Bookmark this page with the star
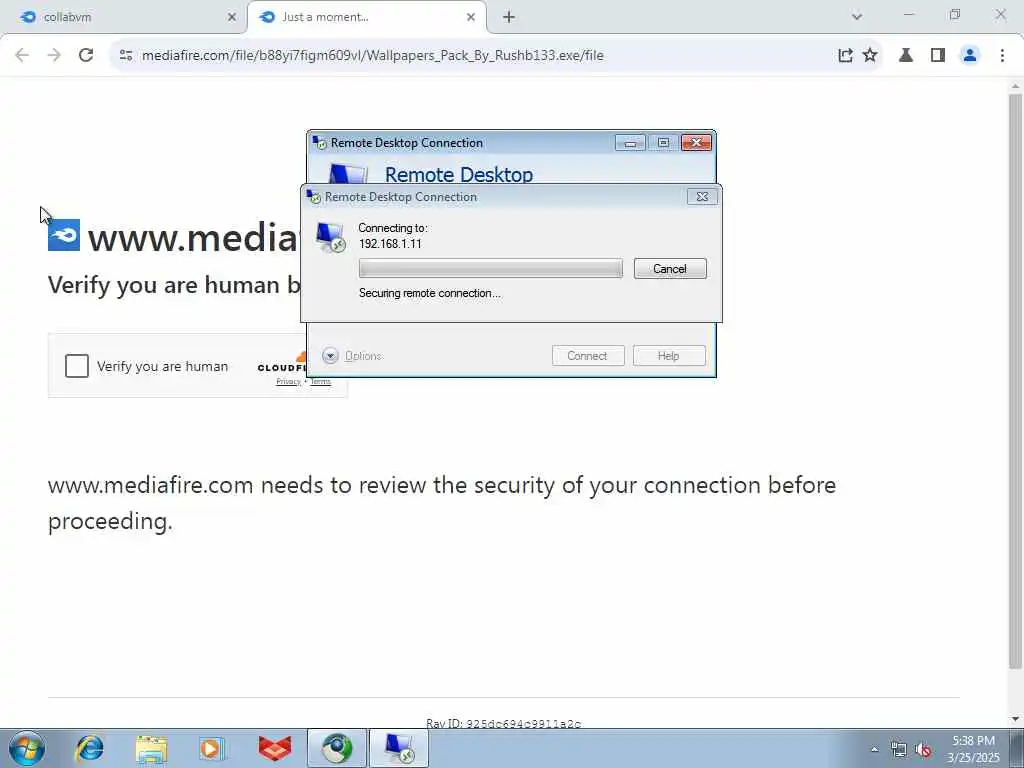Viewport: 1024px width, 768px height. click(870, 56)
